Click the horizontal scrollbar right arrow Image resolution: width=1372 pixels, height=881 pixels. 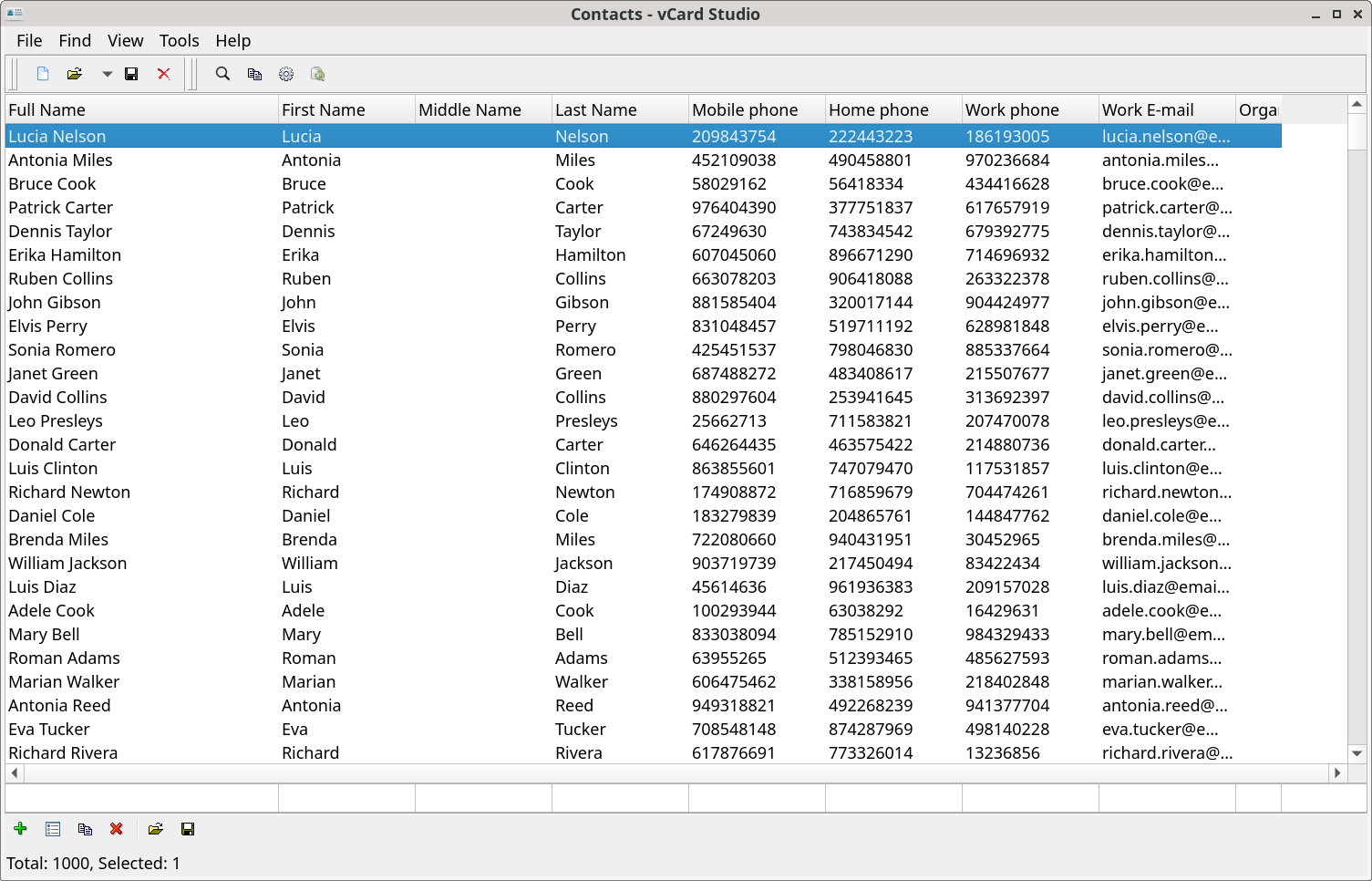pyautogui.click(x=1337, y=772)
